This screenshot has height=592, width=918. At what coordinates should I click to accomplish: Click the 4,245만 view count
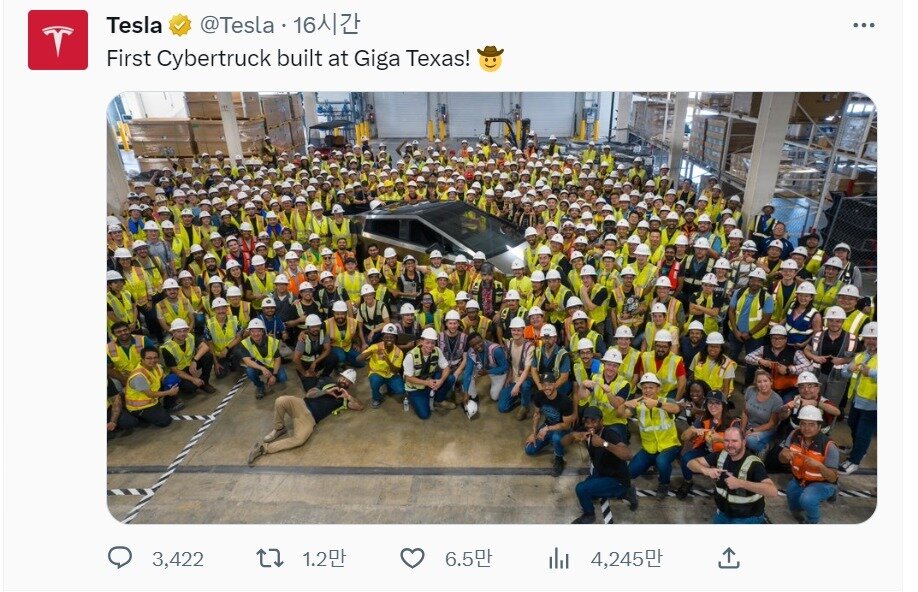626,559
